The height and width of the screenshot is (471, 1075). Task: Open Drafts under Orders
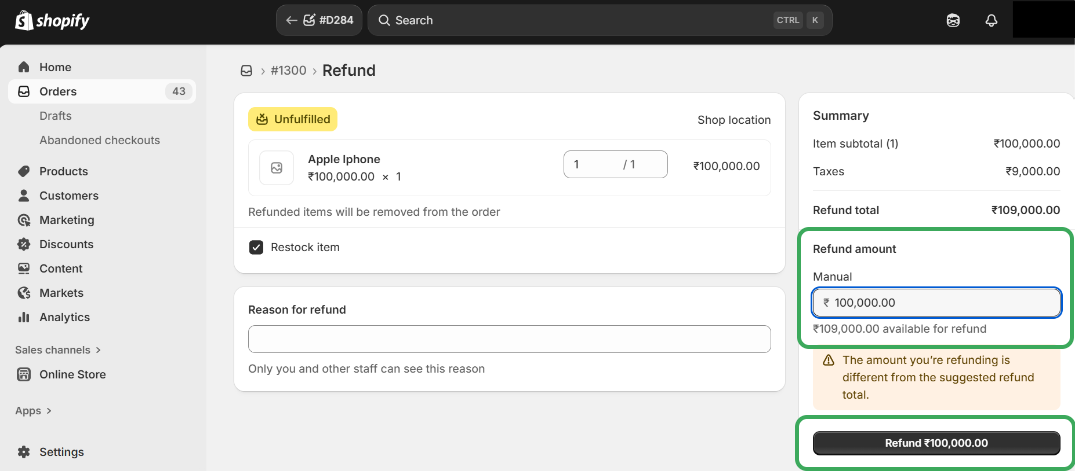pyautogui.click(x=55, y=116)
